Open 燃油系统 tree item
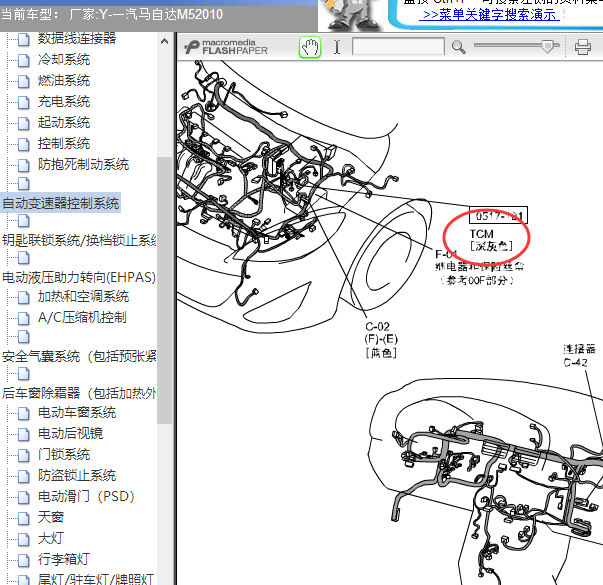The height and width of the screenshot is (585, 603). (64, 80)
